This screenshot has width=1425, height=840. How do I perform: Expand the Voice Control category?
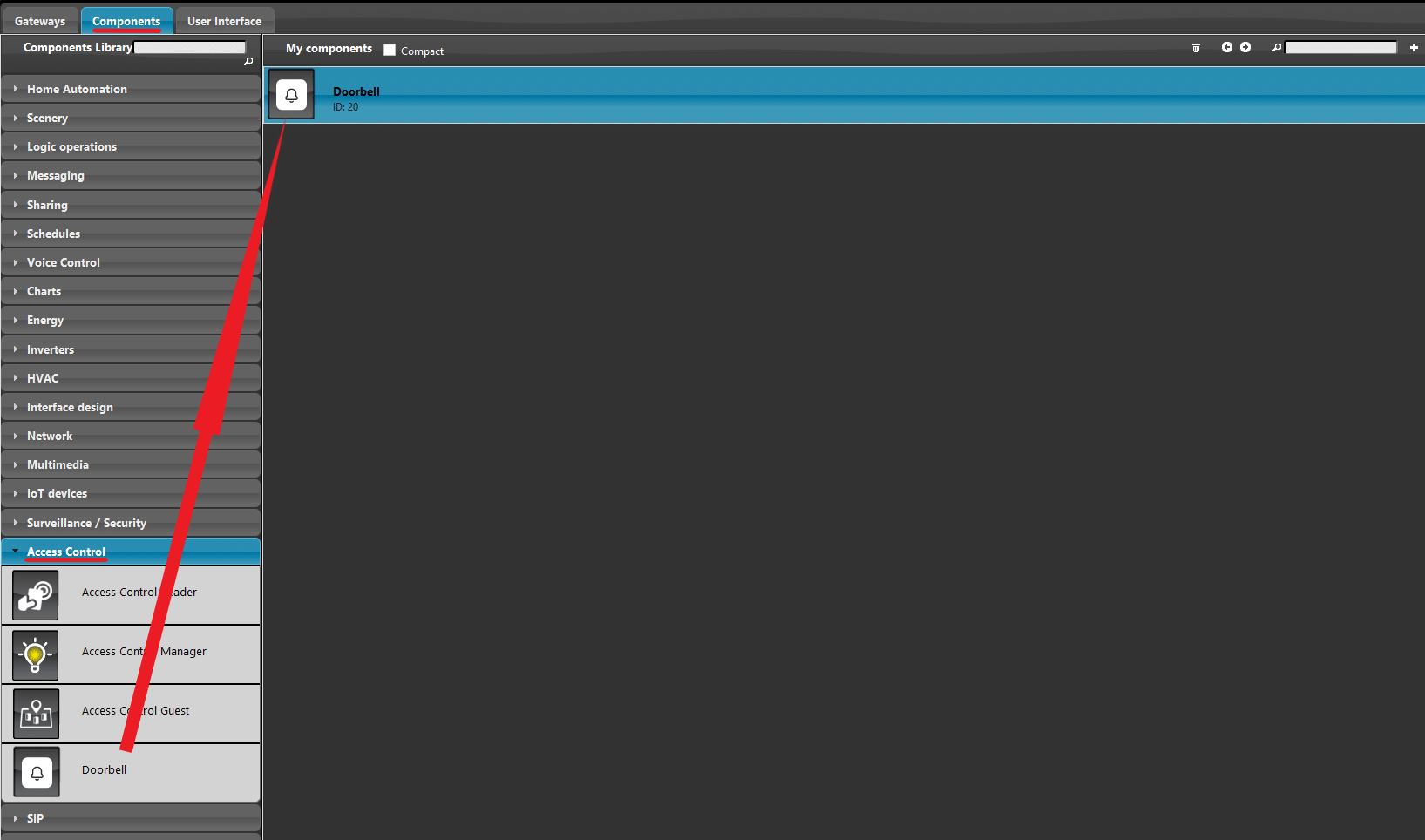pyautogui.click(x=131, y=262)
